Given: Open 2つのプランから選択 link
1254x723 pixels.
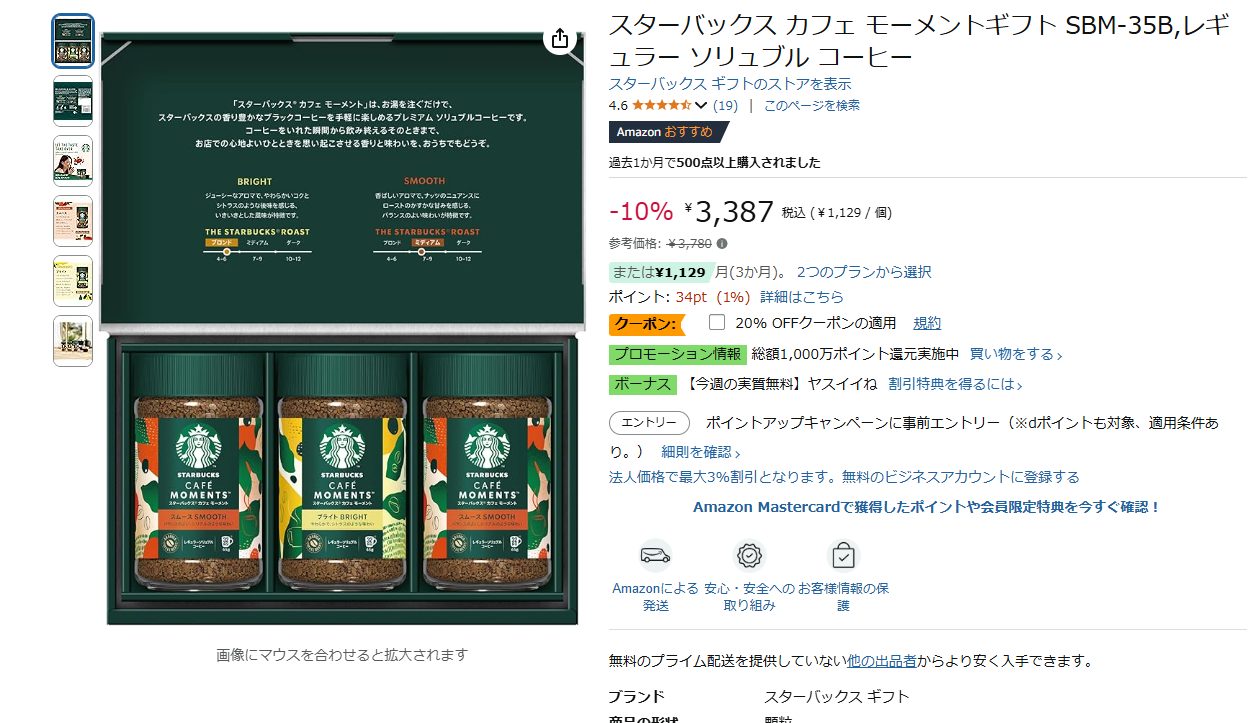Looking at the screenshot, I should pyautogui.click(x=864, y=272).
